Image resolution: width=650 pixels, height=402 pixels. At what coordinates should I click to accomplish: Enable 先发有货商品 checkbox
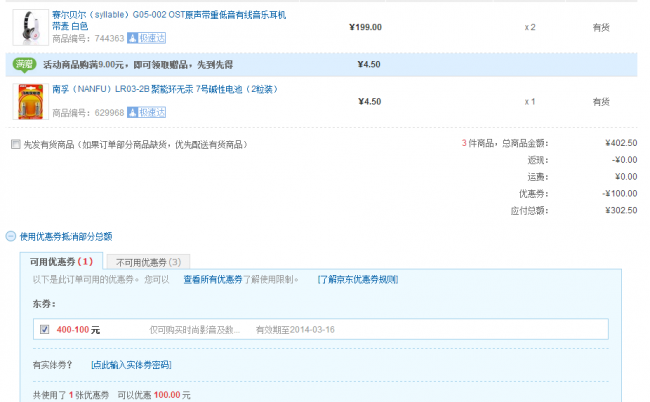pyautogui.click(x=15, y=145)
